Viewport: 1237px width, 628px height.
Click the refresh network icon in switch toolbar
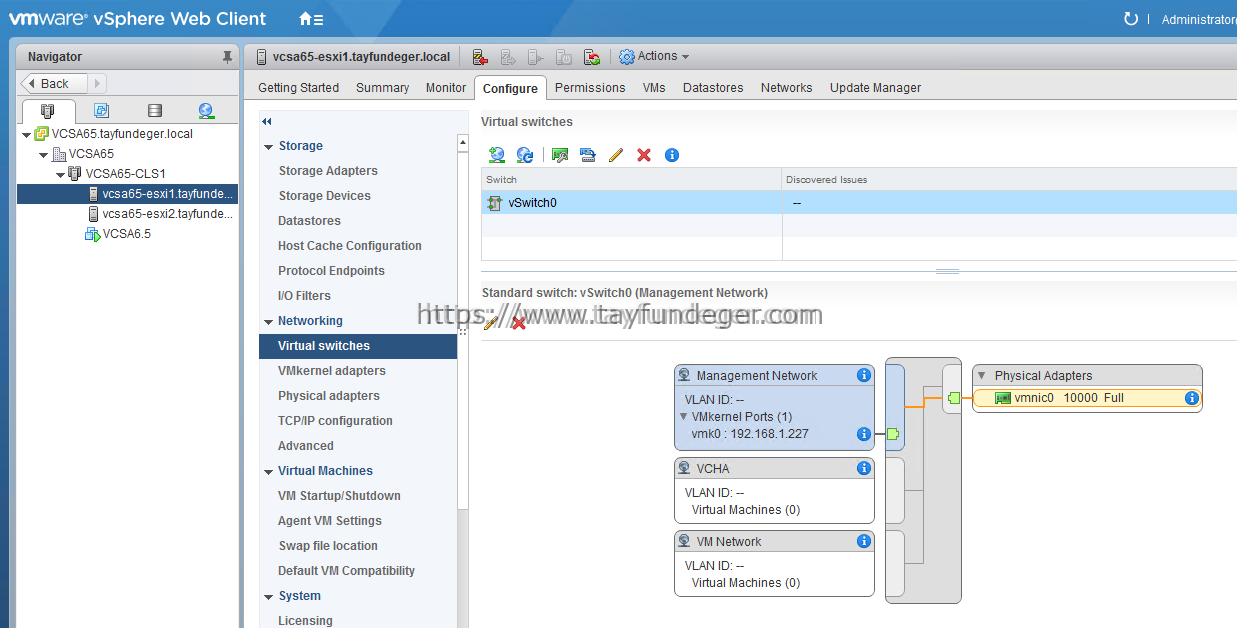[524, 155]
